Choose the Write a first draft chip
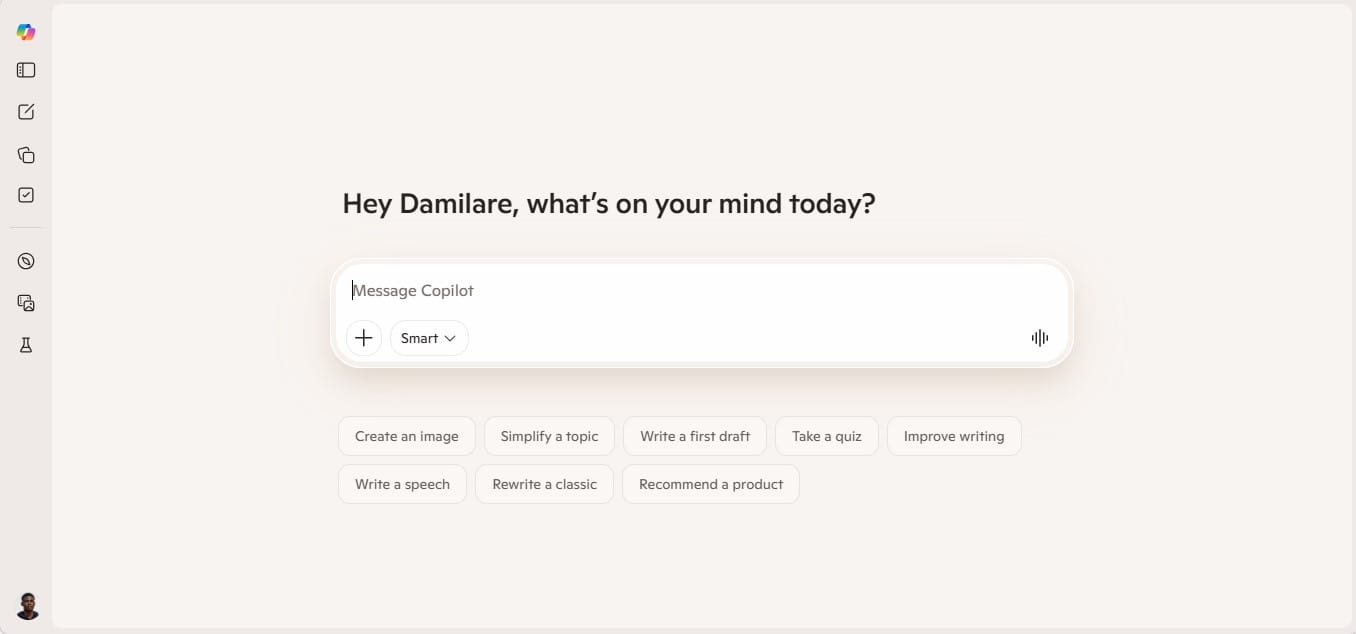1356x634 pixels. (x=695, y=436)
